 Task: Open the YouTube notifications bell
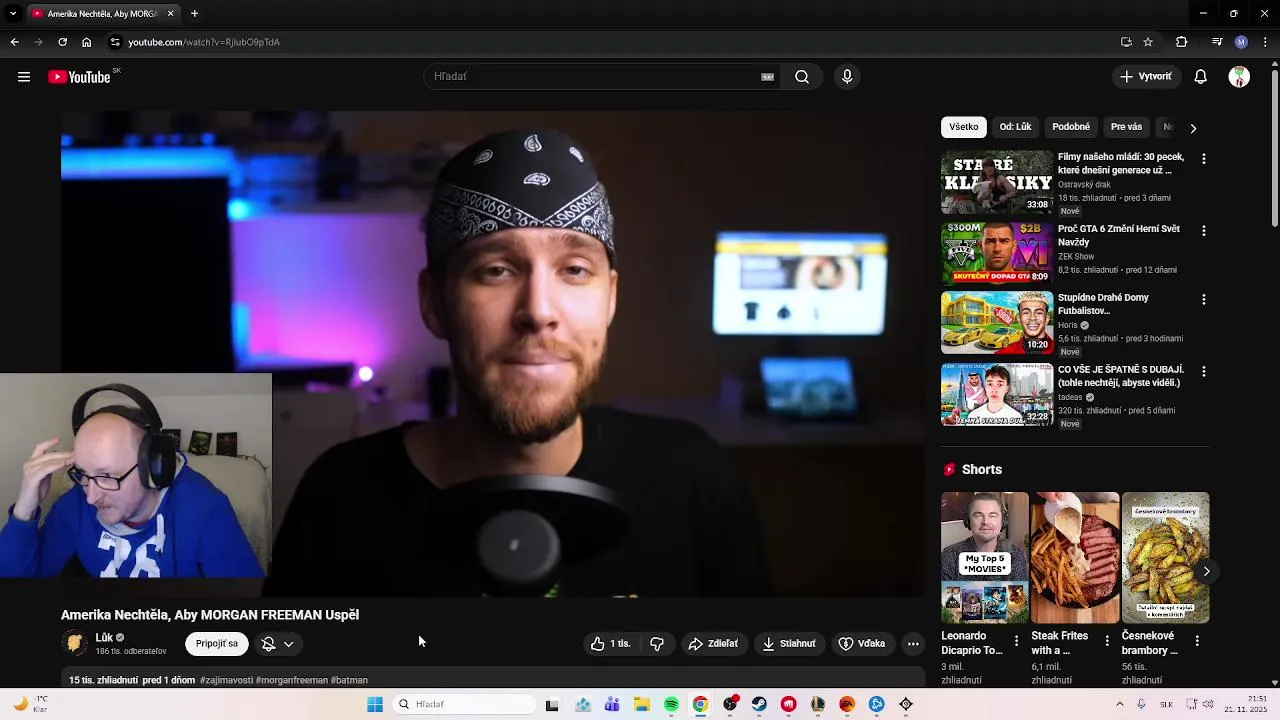[x=1201, y=77]
